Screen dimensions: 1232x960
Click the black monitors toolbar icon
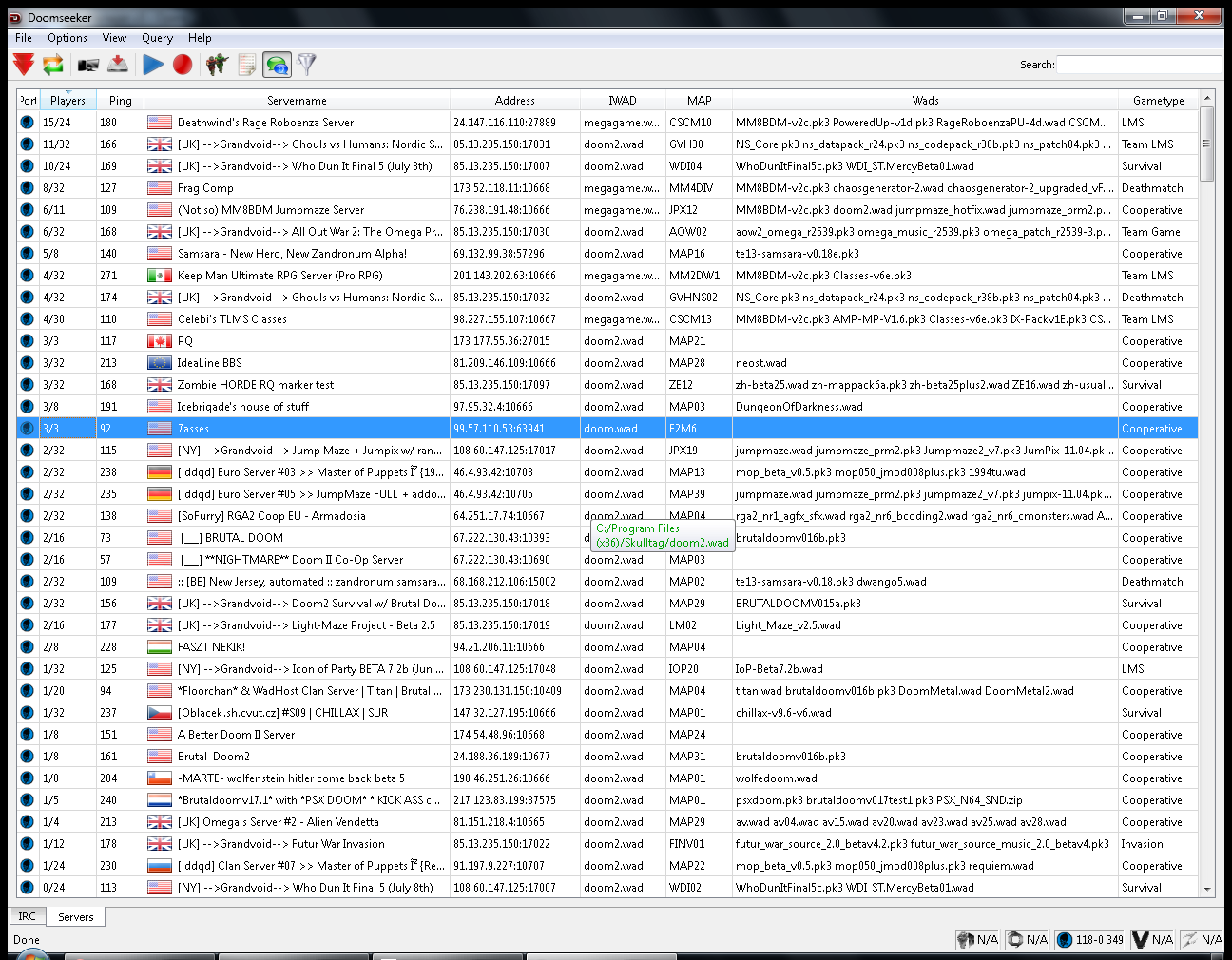(x=88, y=65)
